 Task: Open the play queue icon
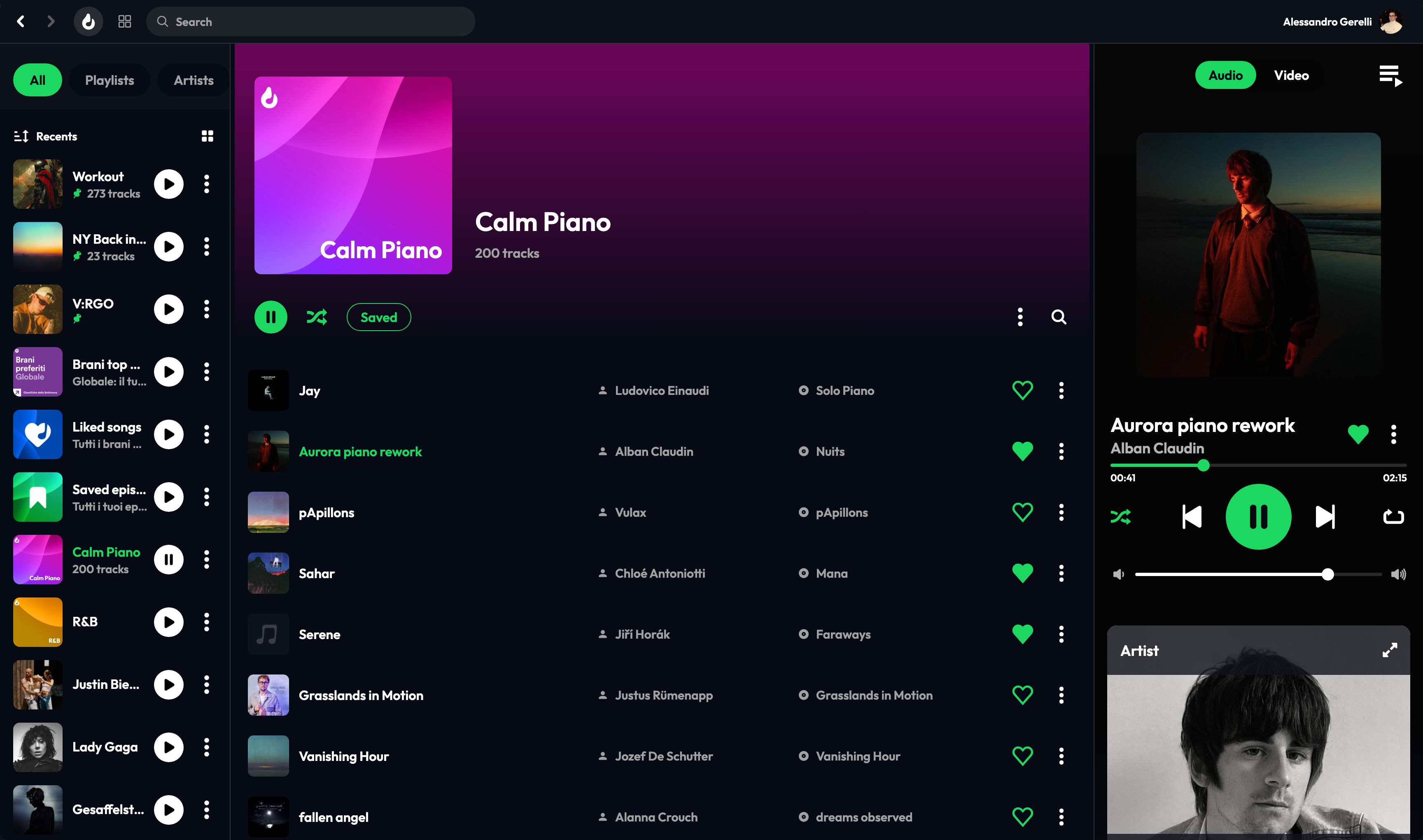(1390, 76)
